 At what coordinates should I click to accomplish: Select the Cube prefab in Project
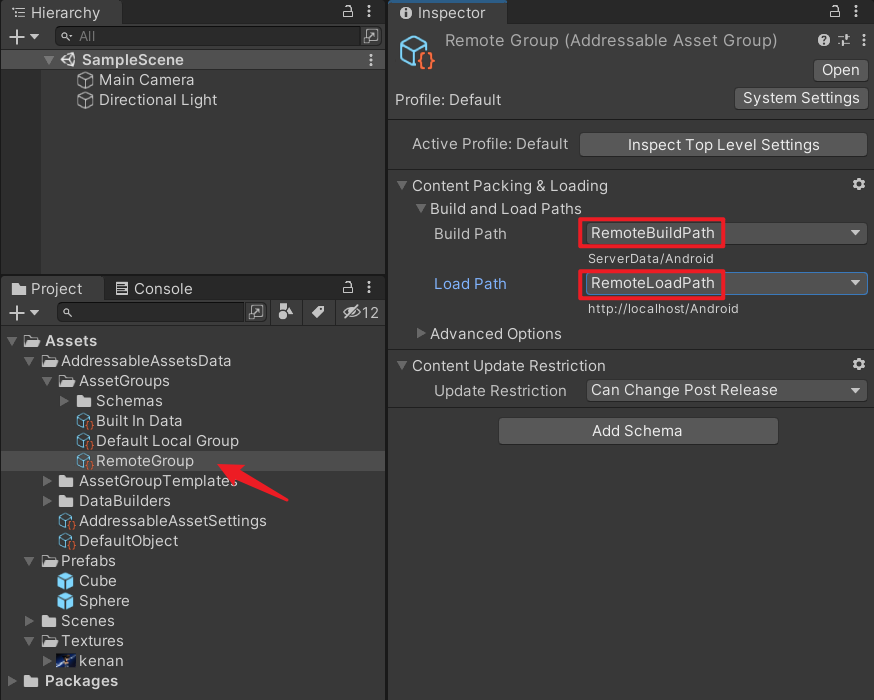tap(97, 581)
